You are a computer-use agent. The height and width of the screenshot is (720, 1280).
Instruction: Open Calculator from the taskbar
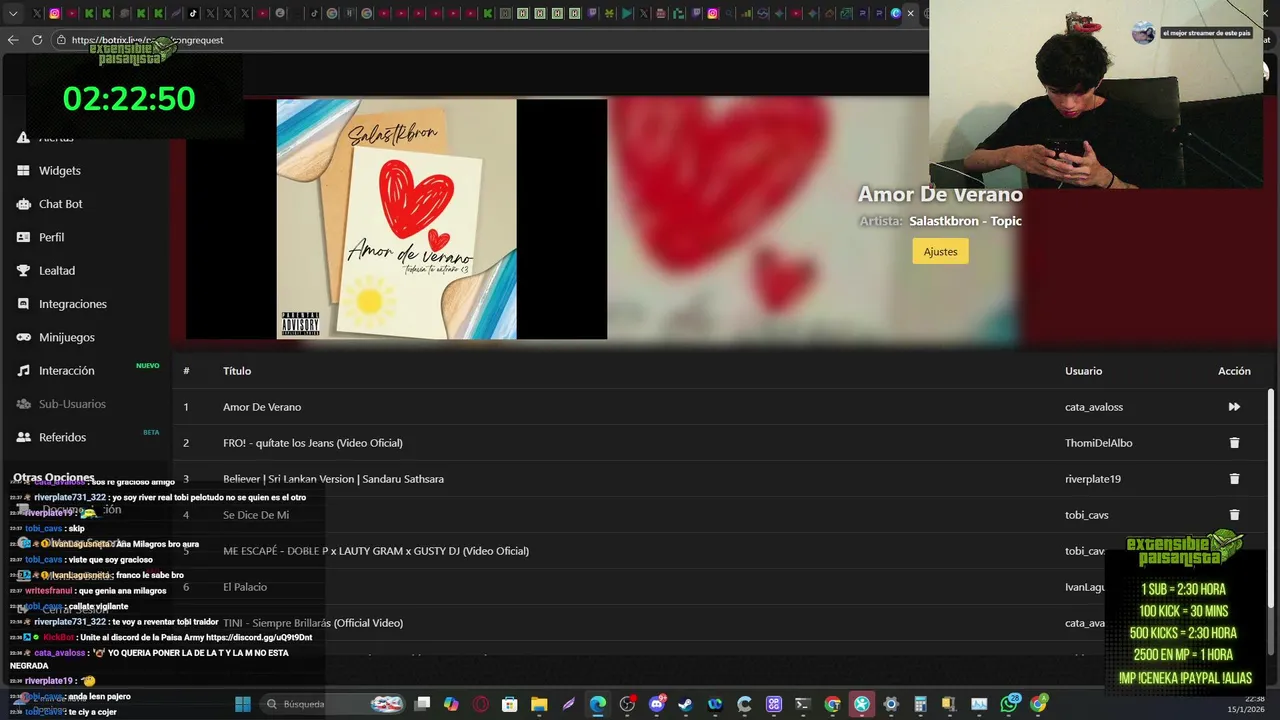pos(921,704)
